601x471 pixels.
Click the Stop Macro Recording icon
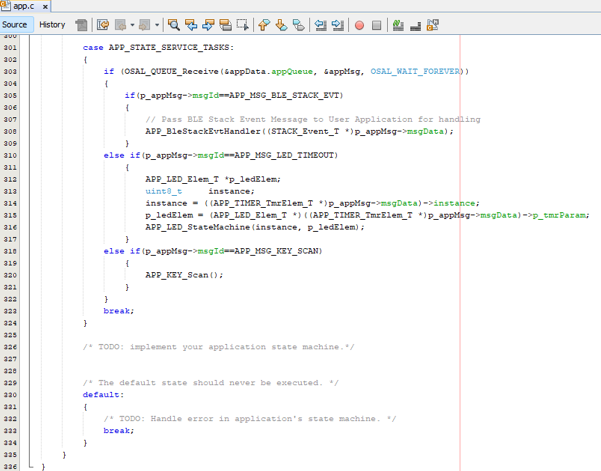[377, 25]
